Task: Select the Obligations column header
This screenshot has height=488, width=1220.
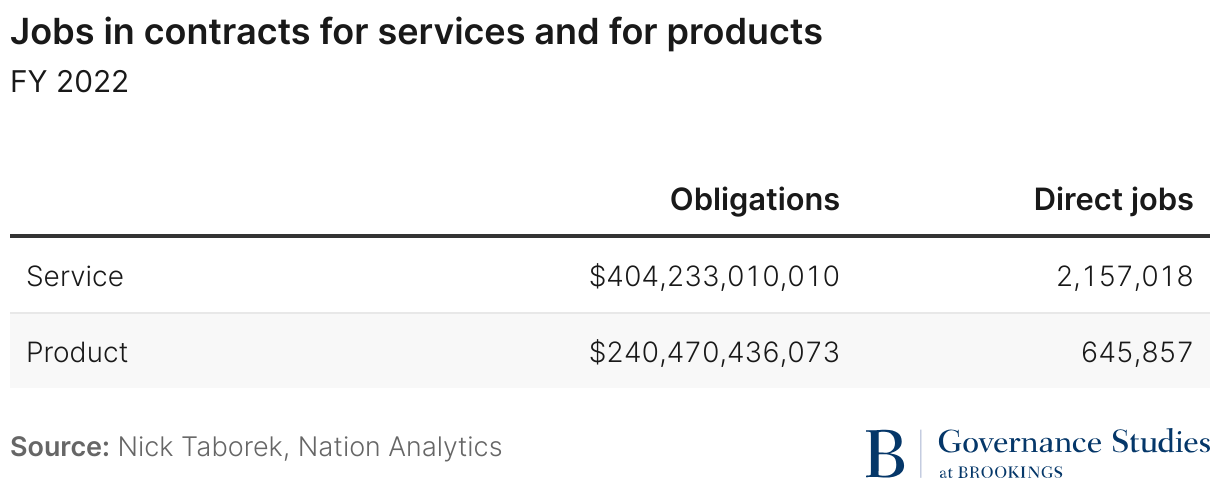Action: click(755, 199)
